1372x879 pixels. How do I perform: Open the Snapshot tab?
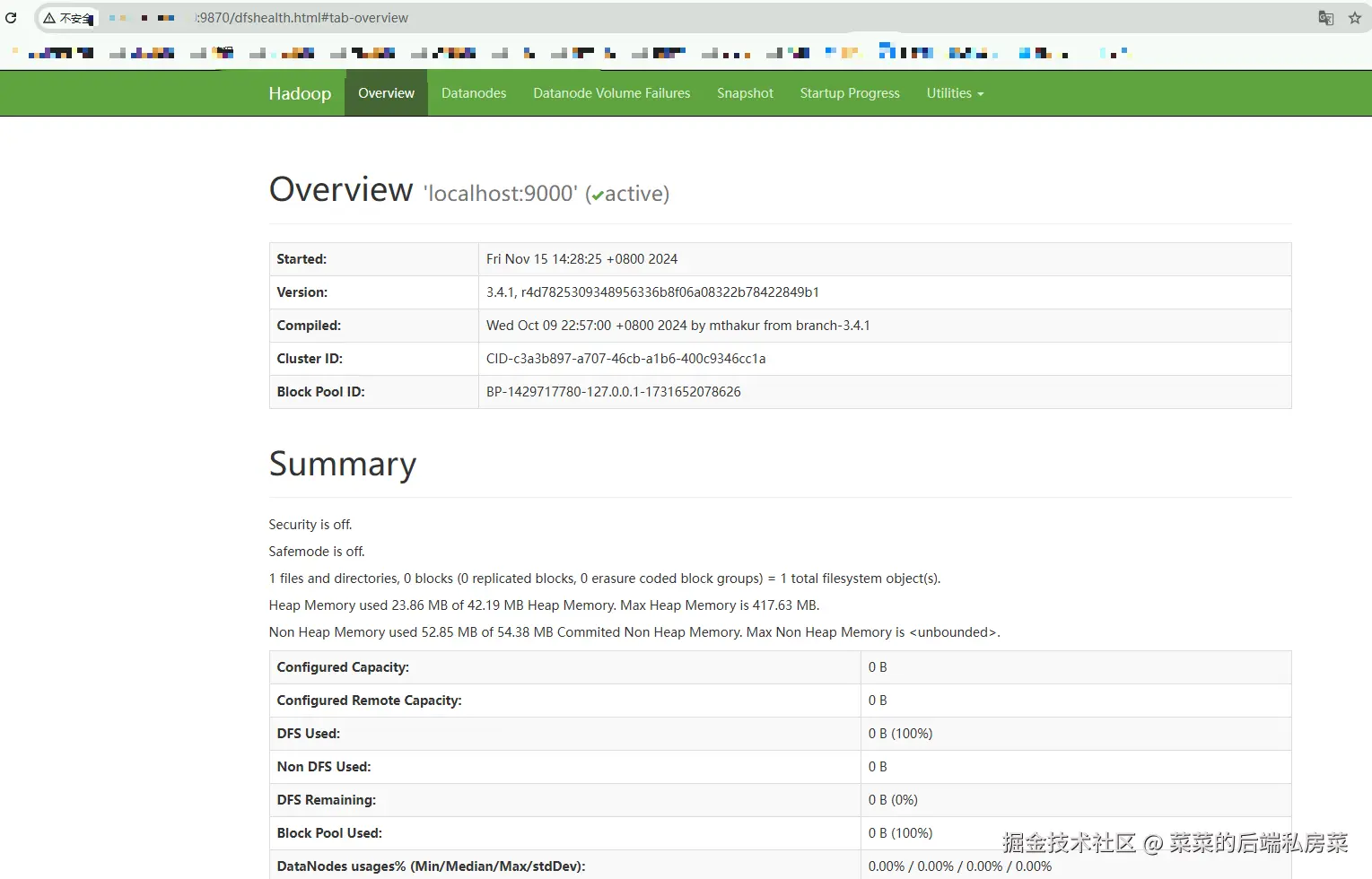[745, 92]
